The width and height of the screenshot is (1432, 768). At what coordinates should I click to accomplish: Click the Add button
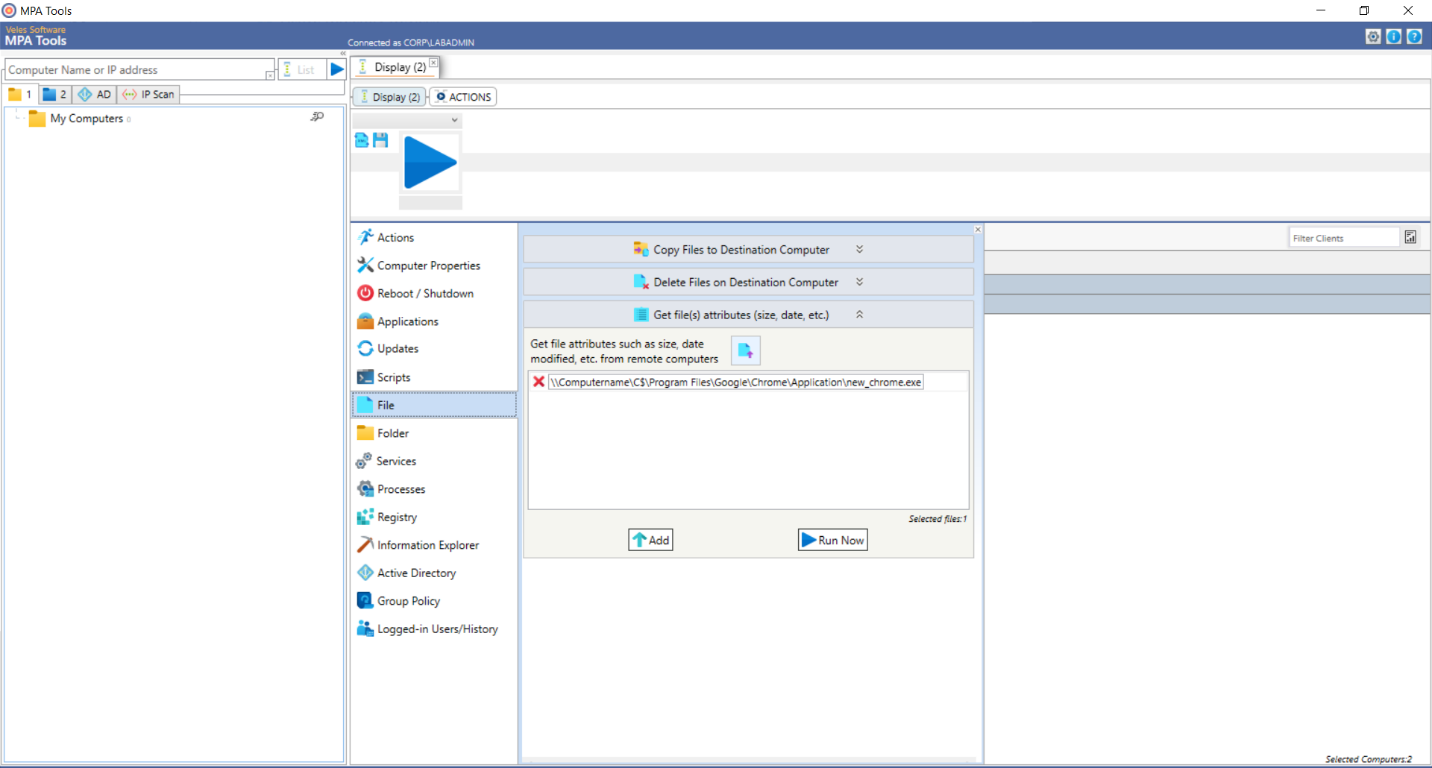click(650, 540)
